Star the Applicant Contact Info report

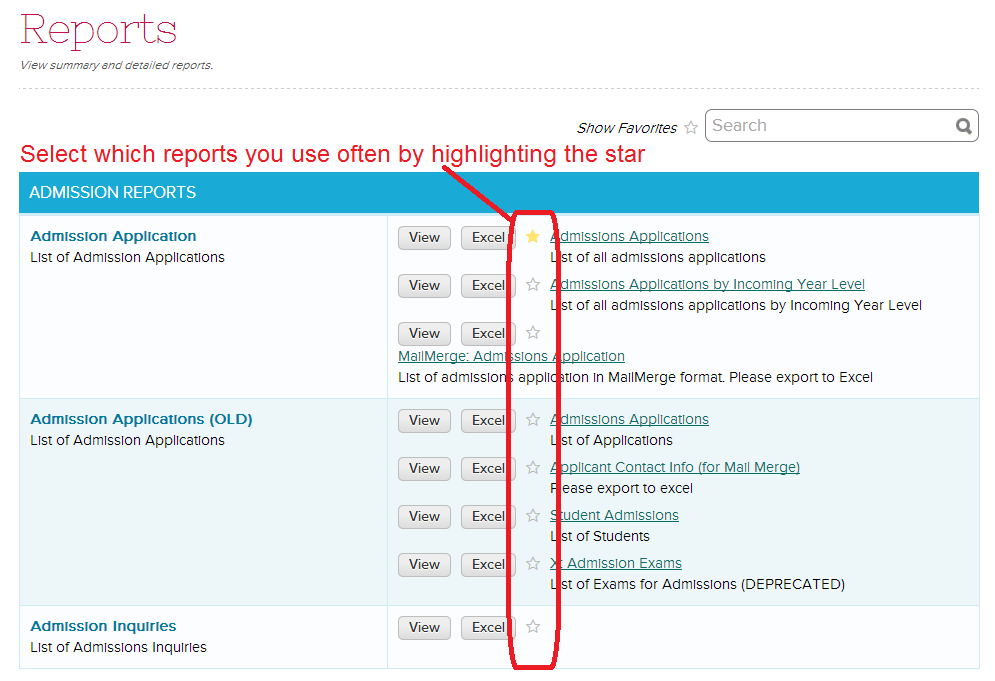tap(533, 468)
